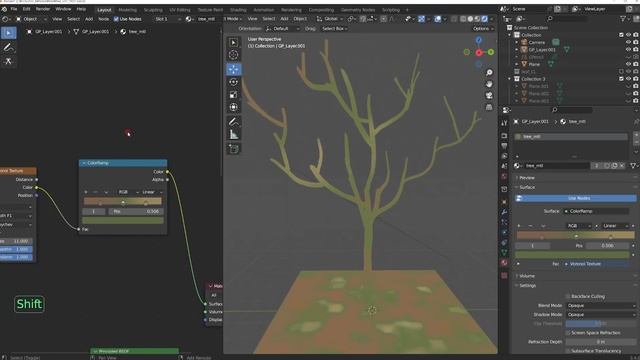Open Blend Mode dropdown
The image size is (640, 360).
[601, 305]
